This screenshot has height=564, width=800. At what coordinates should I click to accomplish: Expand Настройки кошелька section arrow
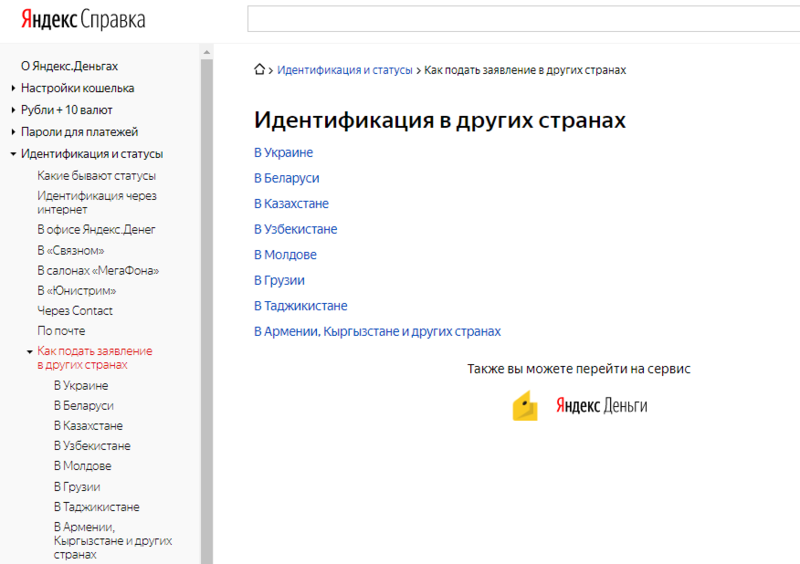coord(13,88)
